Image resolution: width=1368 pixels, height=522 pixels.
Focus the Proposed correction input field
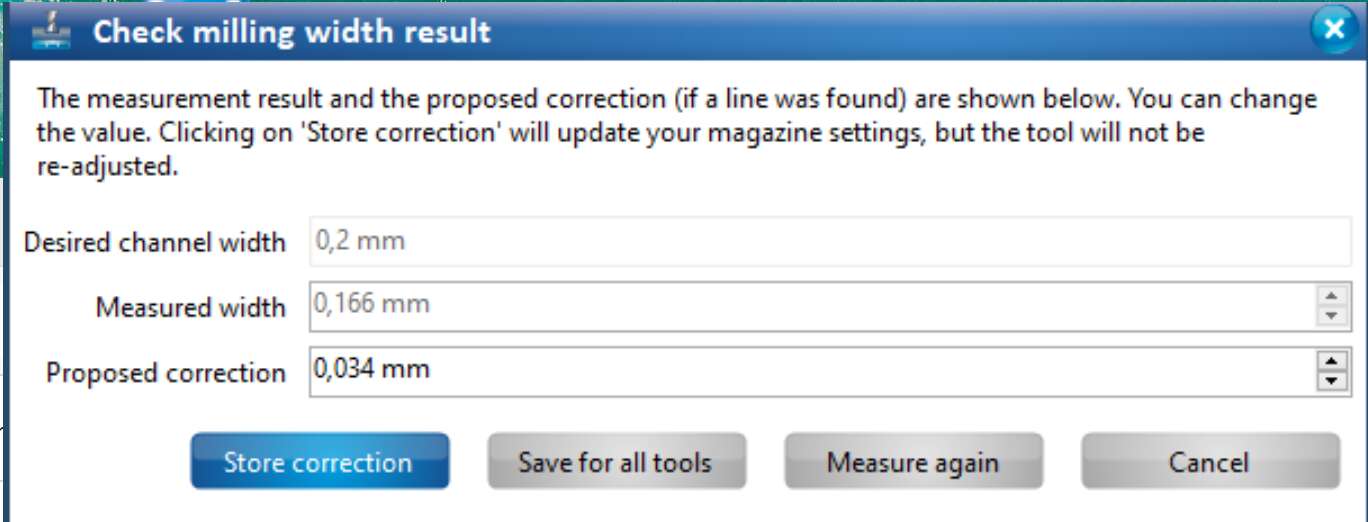click(x=800, y=371)
